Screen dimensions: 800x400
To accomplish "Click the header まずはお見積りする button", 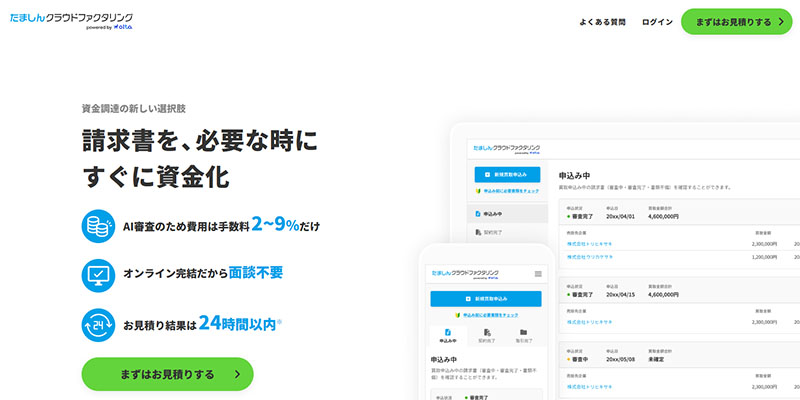I will click(737, 21).
